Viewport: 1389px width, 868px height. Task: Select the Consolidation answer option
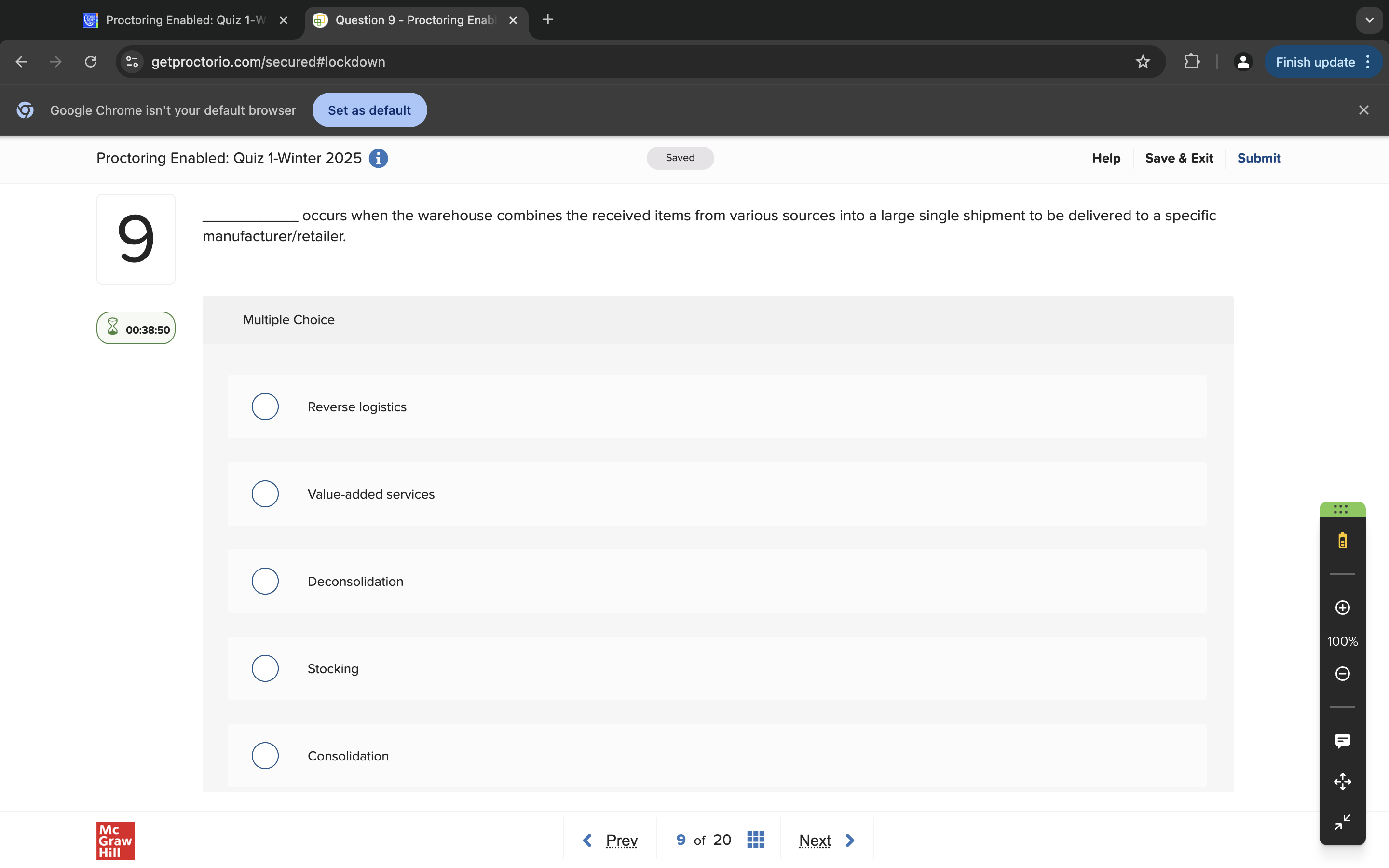(x=265, y=756)
